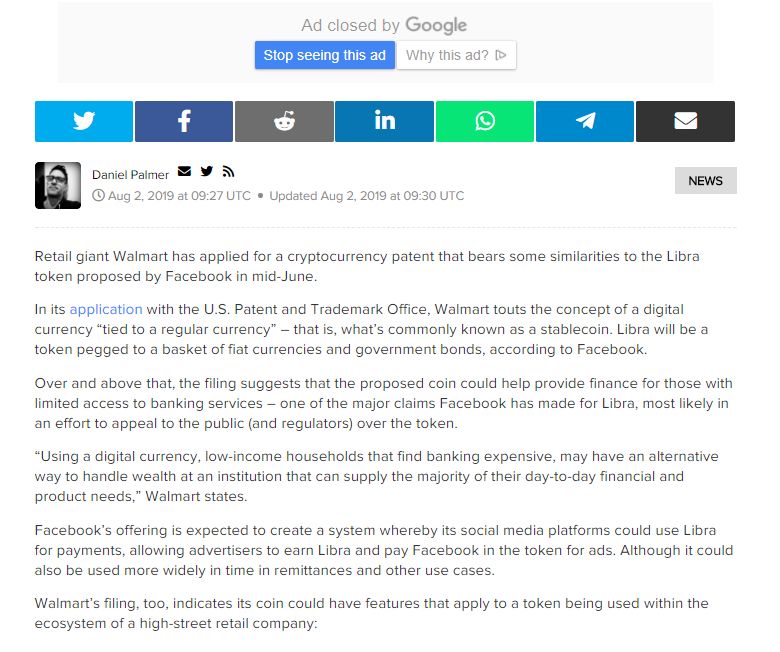Image resolution: width=780 pixels, height=652 pixels.
Task: Share article on LinkedIn
Action: tap(385, 121)
